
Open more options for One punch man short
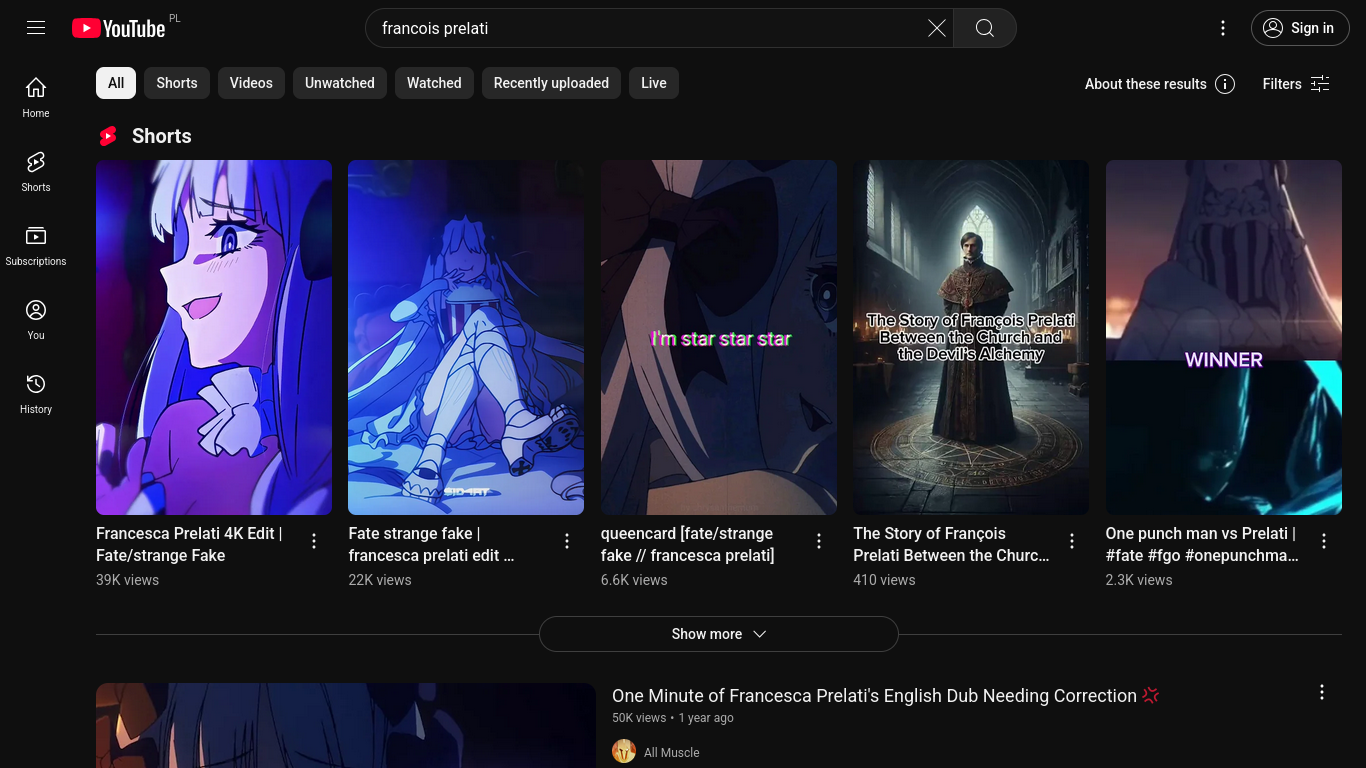tap(1324, 541)
